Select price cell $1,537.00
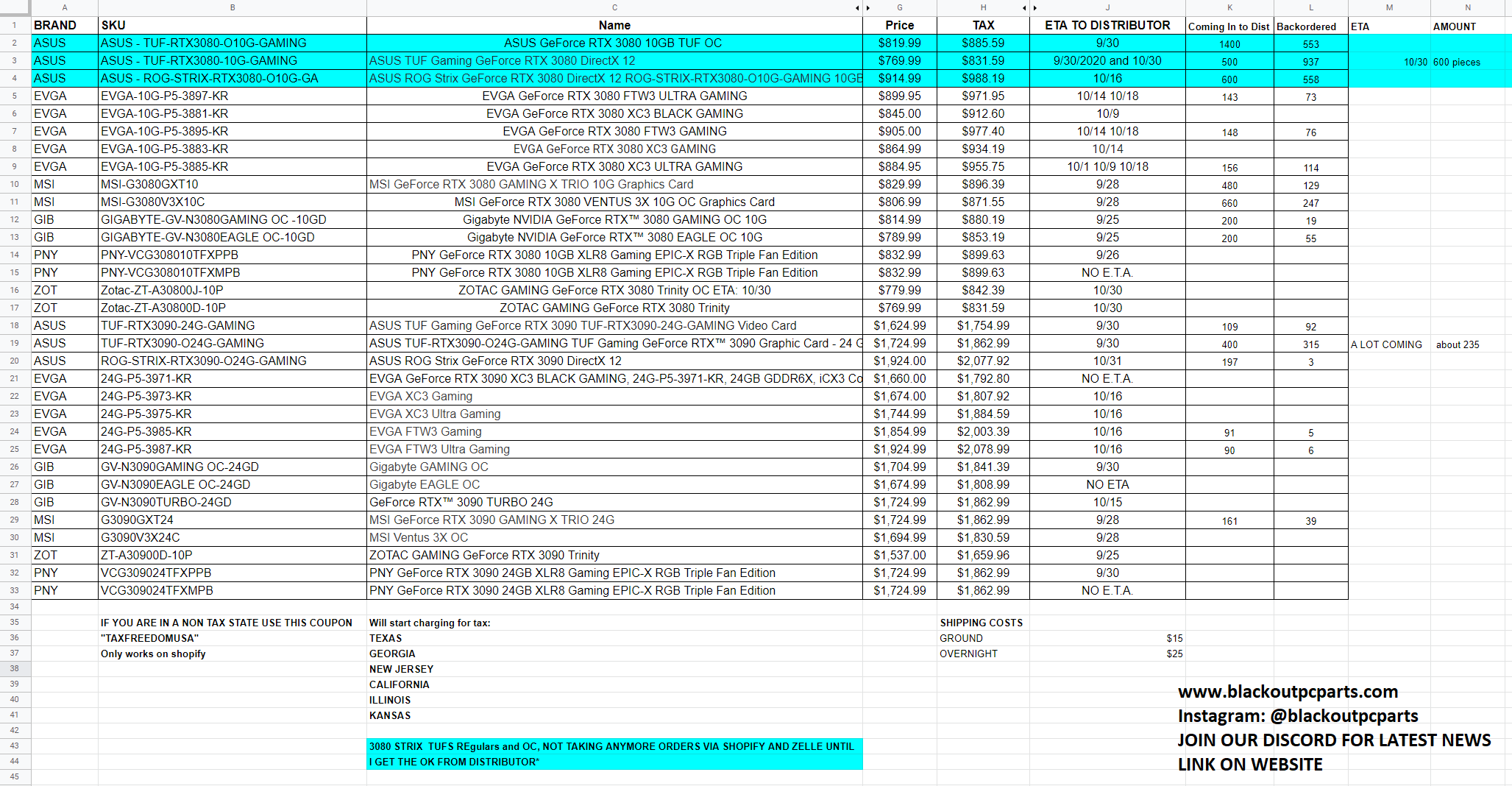 click(900, 555)
